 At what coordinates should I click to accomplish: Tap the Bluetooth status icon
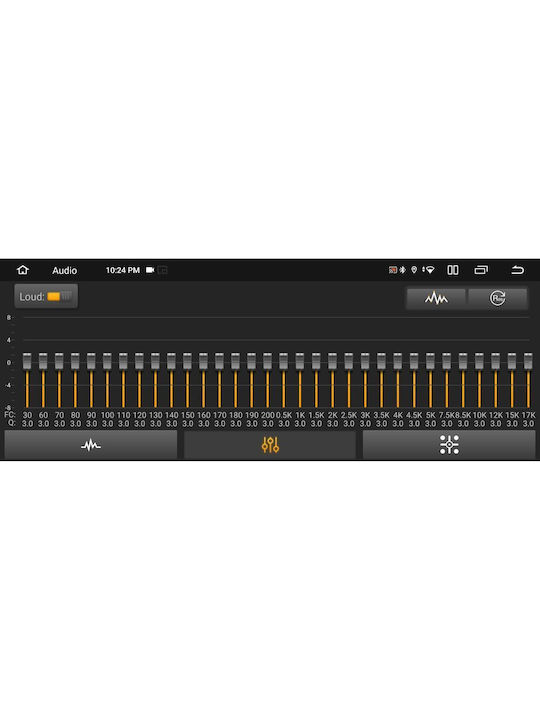click(403, 270)
